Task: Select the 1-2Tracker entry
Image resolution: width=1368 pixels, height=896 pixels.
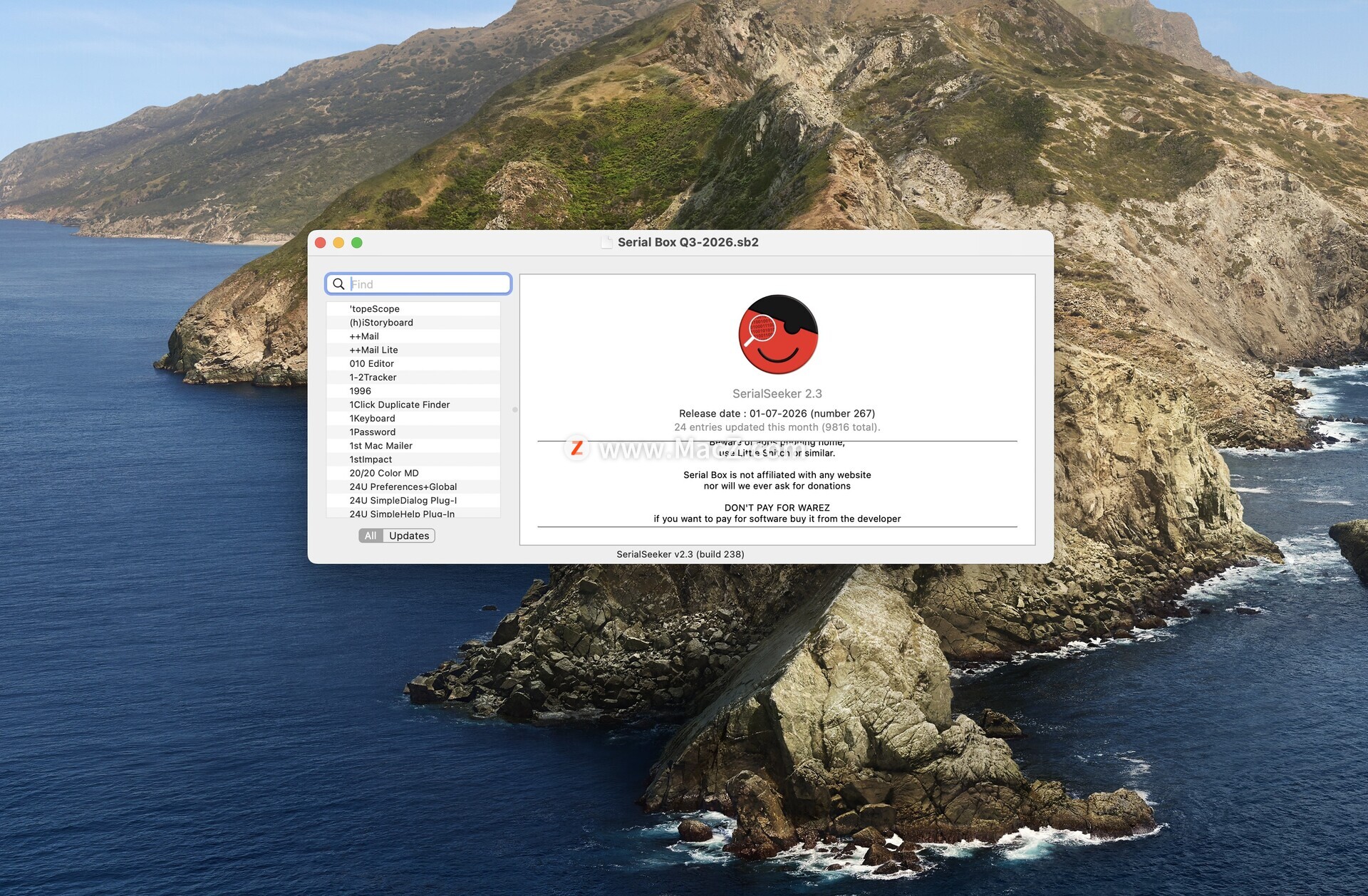Action: click(x=413, y=377)
